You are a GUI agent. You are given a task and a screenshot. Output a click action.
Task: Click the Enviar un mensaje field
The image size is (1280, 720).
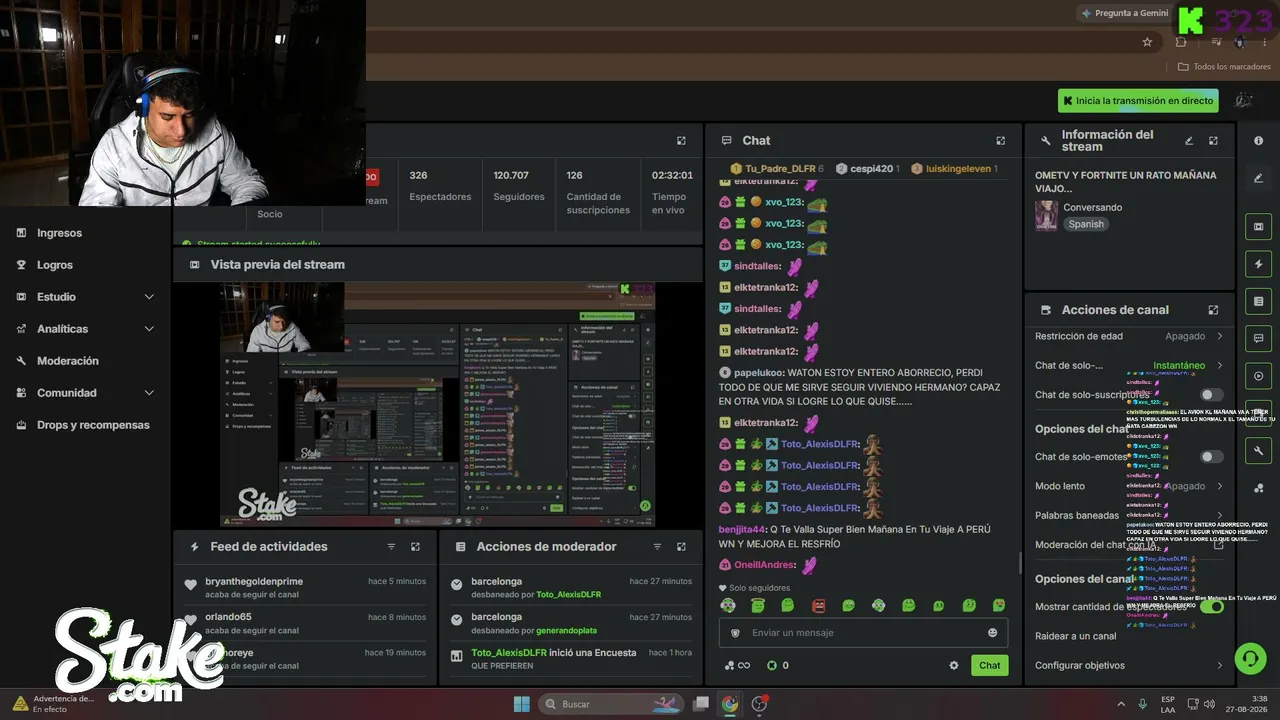pos(863,633)
